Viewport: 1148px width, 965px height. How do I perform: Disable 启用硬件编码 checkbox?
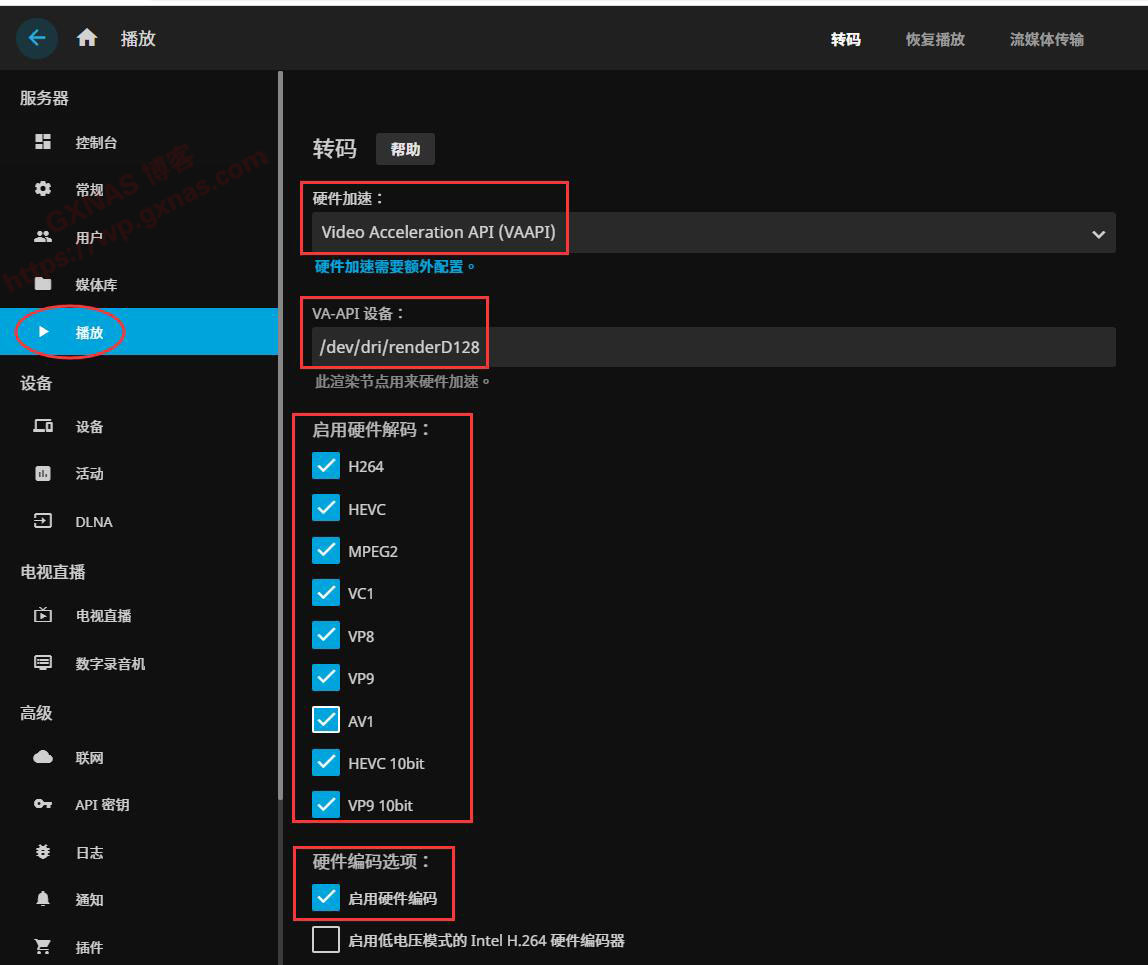coord(326,898)
